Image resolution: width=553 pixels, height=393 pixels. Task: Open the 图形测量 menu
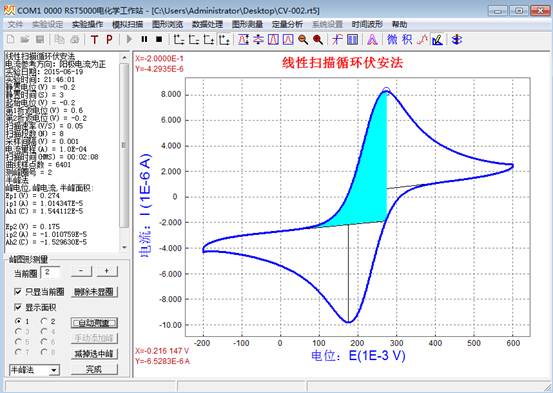tap(247, 24)
